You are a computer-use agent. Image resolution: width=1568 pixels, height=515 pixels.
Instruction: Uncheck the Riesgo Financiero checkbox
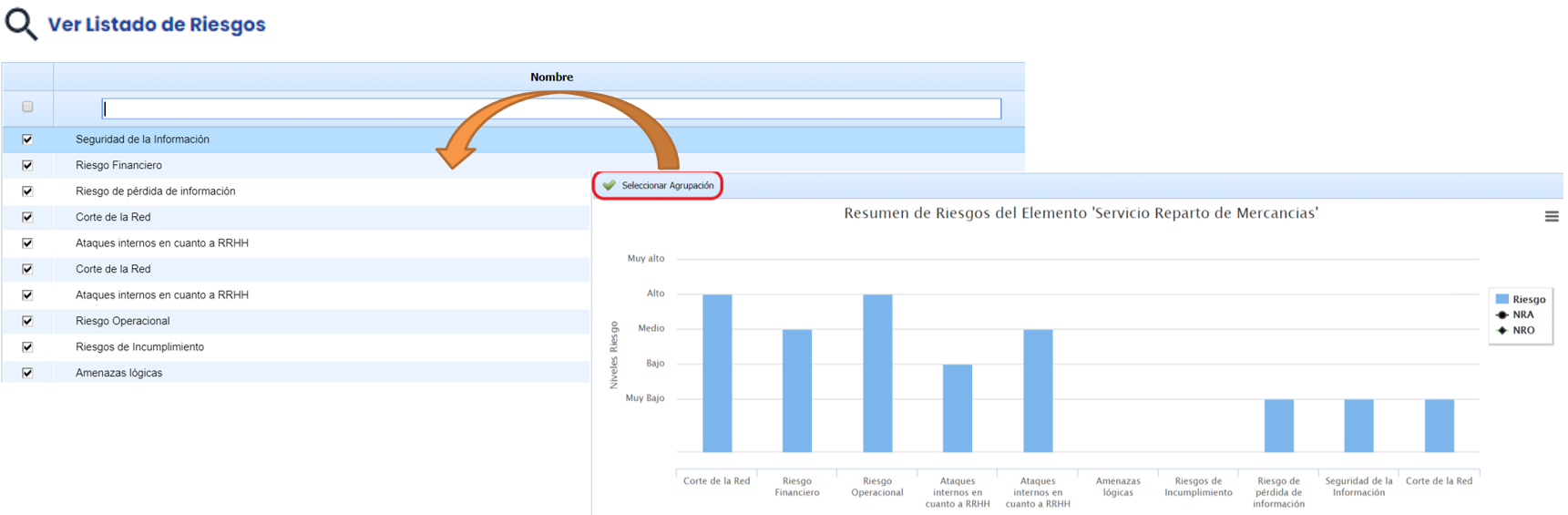(x=27, y=165)
